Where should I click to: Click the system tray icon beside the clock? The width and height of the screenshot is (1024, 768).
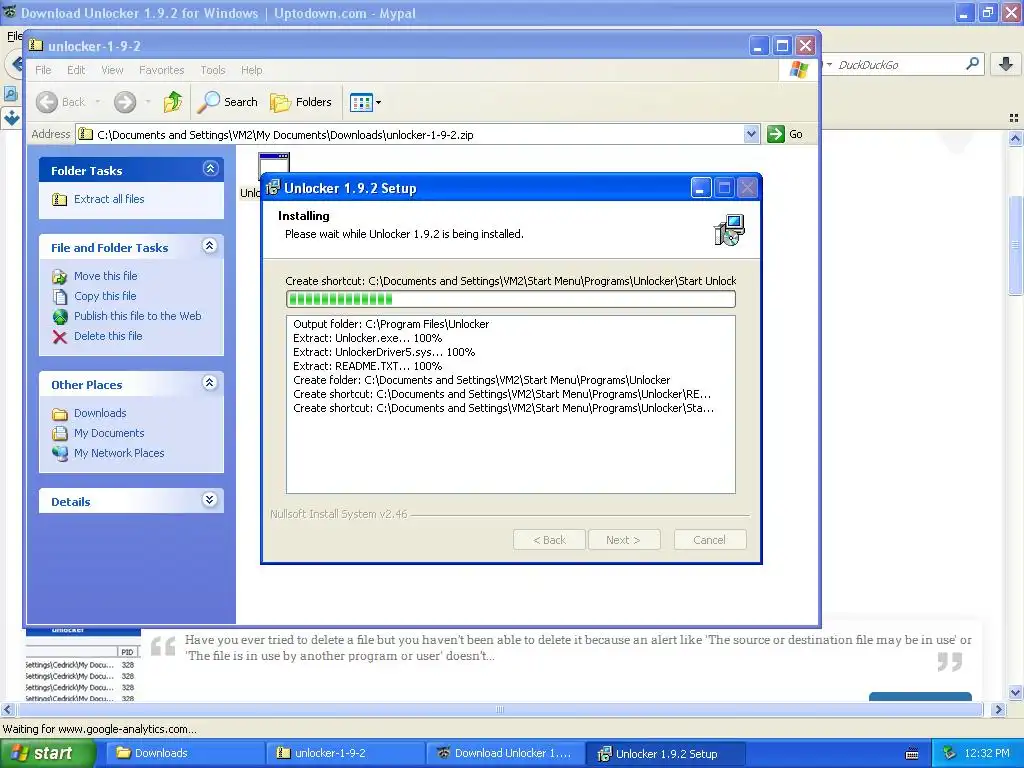click(x=950, y=753)
